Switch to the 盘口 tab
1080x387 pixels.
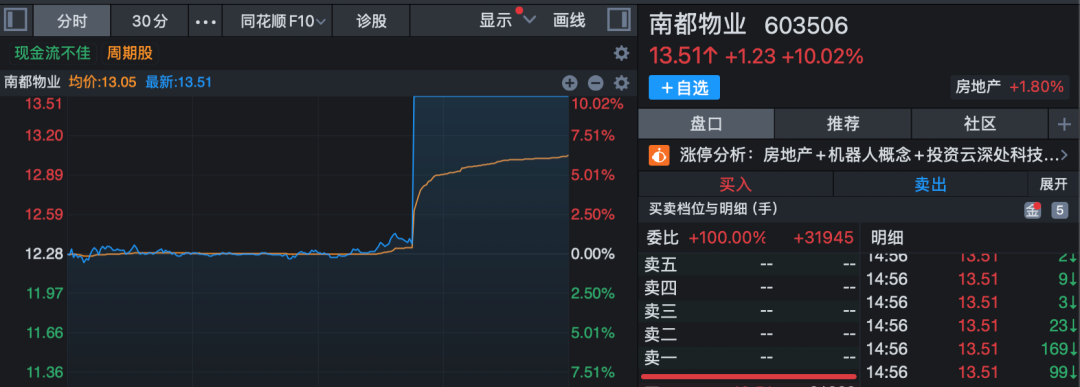tap(706, 125)
